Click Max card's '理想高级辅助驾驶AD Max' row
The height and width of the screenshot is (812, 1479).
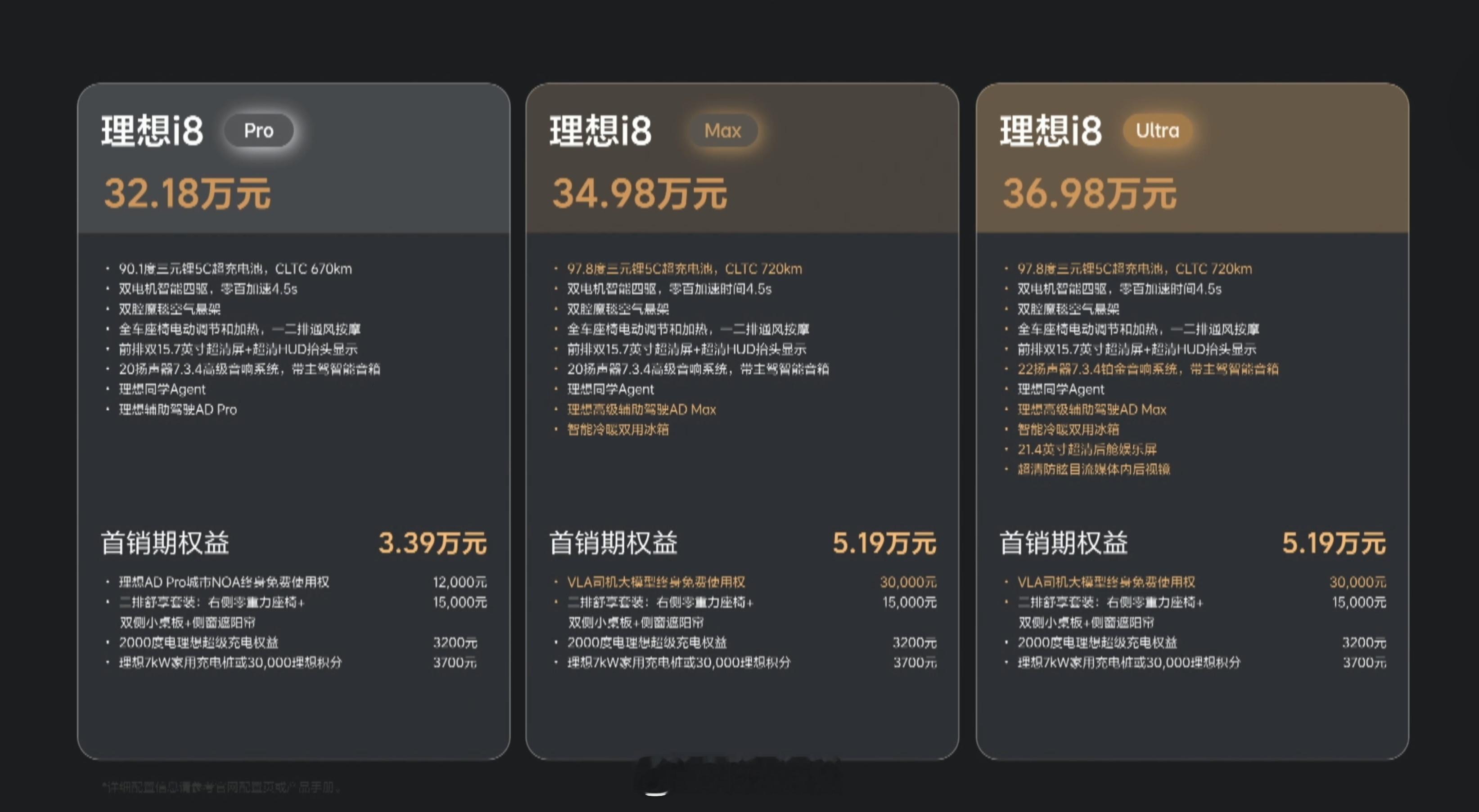tap(641, 409)
